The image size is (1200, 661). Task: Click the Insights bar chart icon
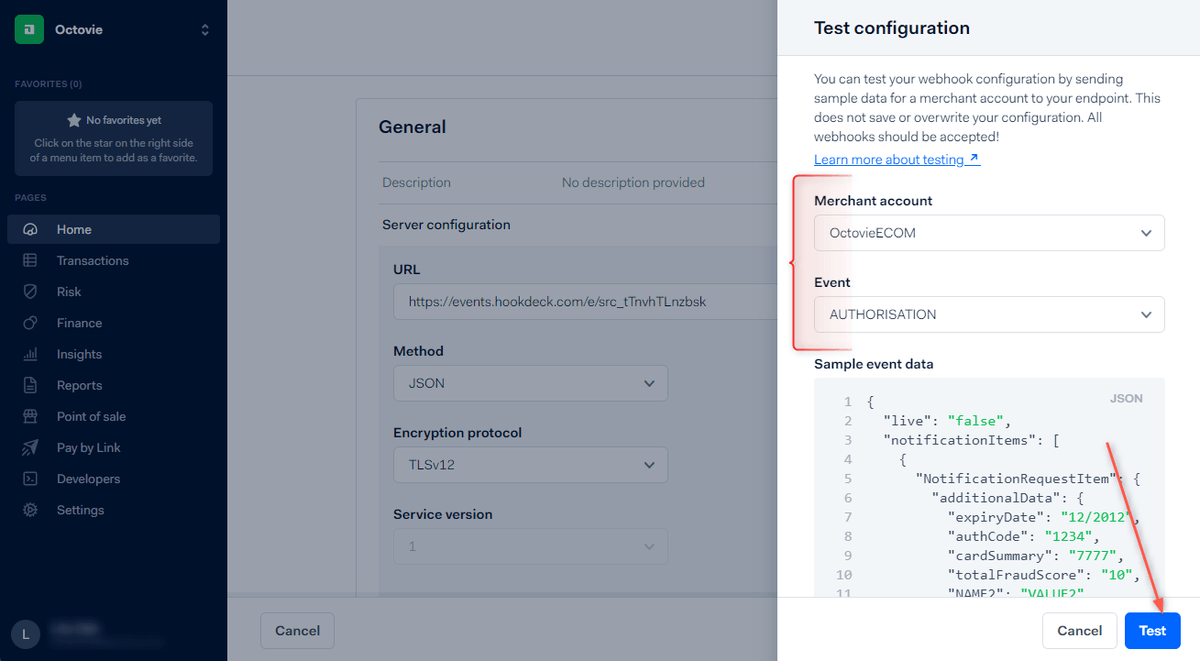[30, 354]
